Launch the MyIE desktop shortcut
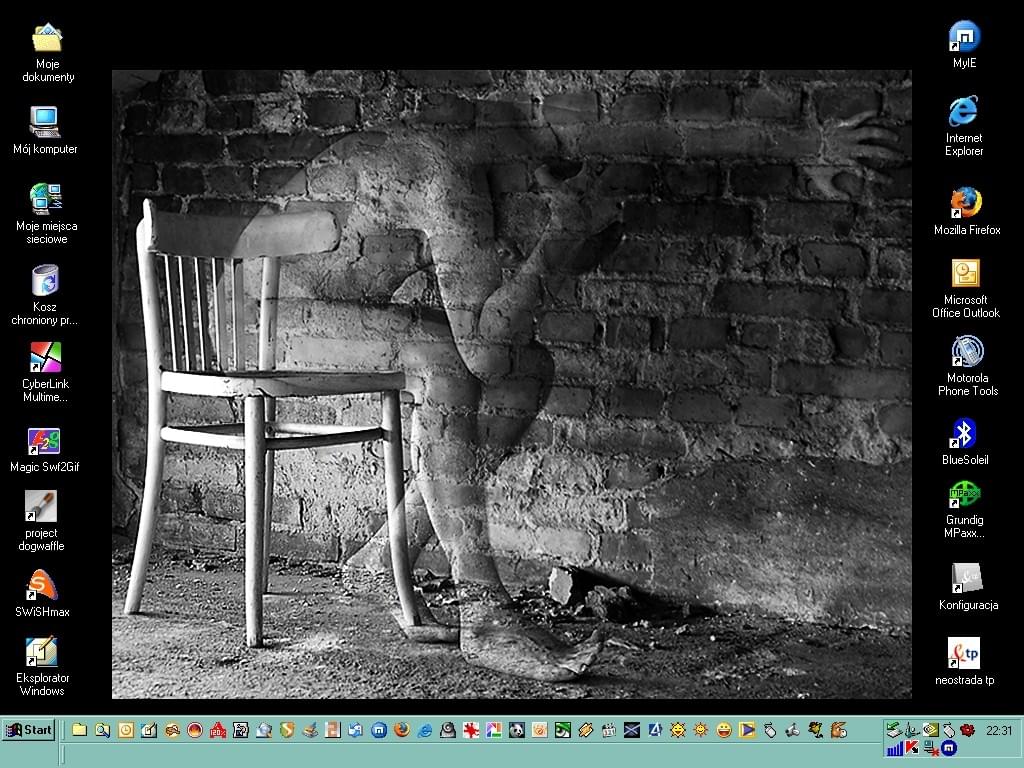 tap(965, 44)
